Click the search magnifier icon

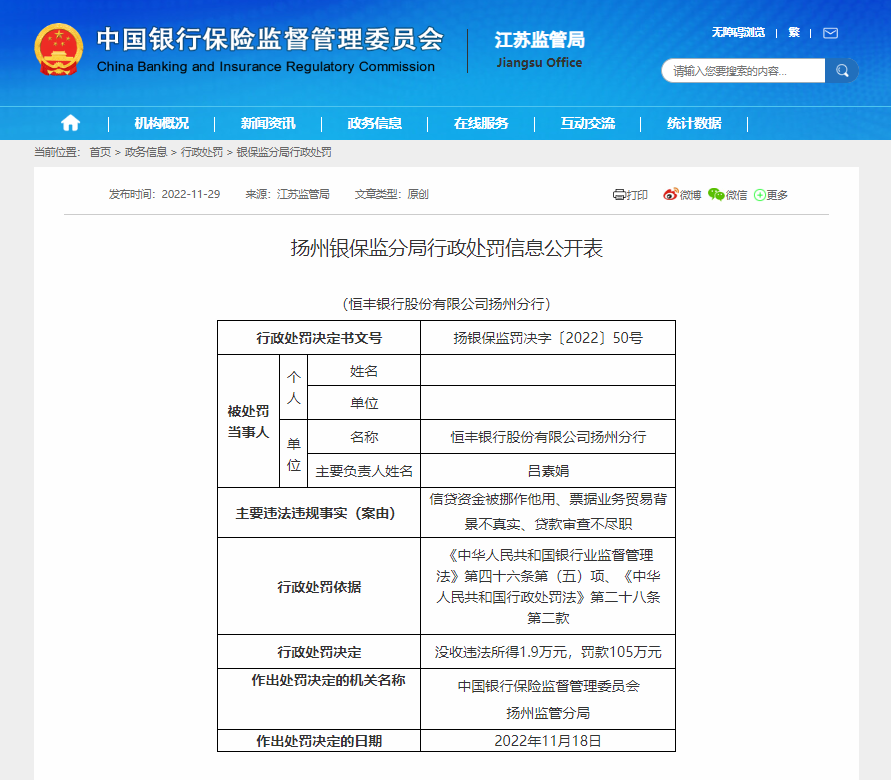[841, 71]
